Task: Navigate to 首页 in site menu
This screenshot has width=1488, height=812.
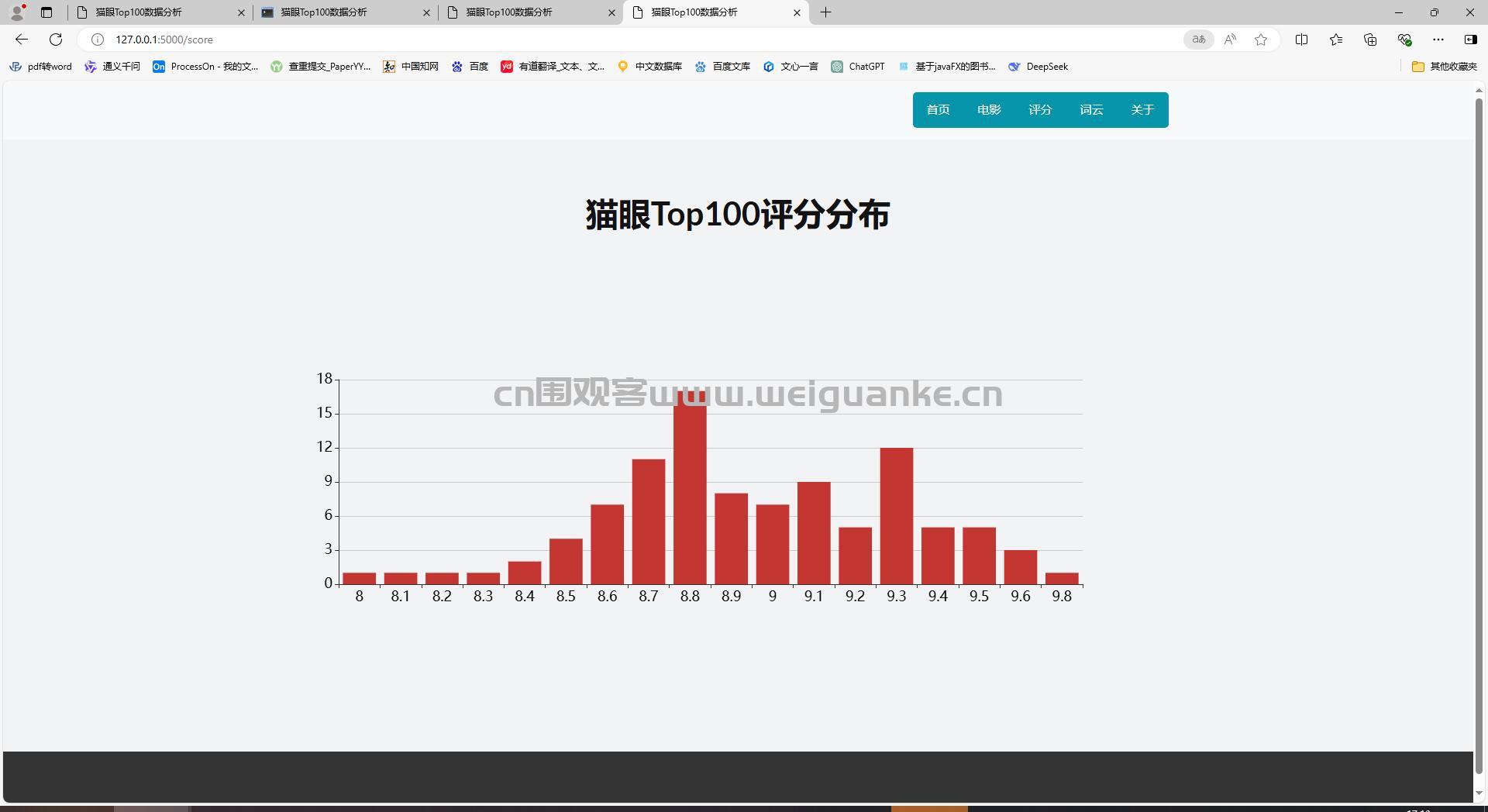Action: tap(938, 110)
